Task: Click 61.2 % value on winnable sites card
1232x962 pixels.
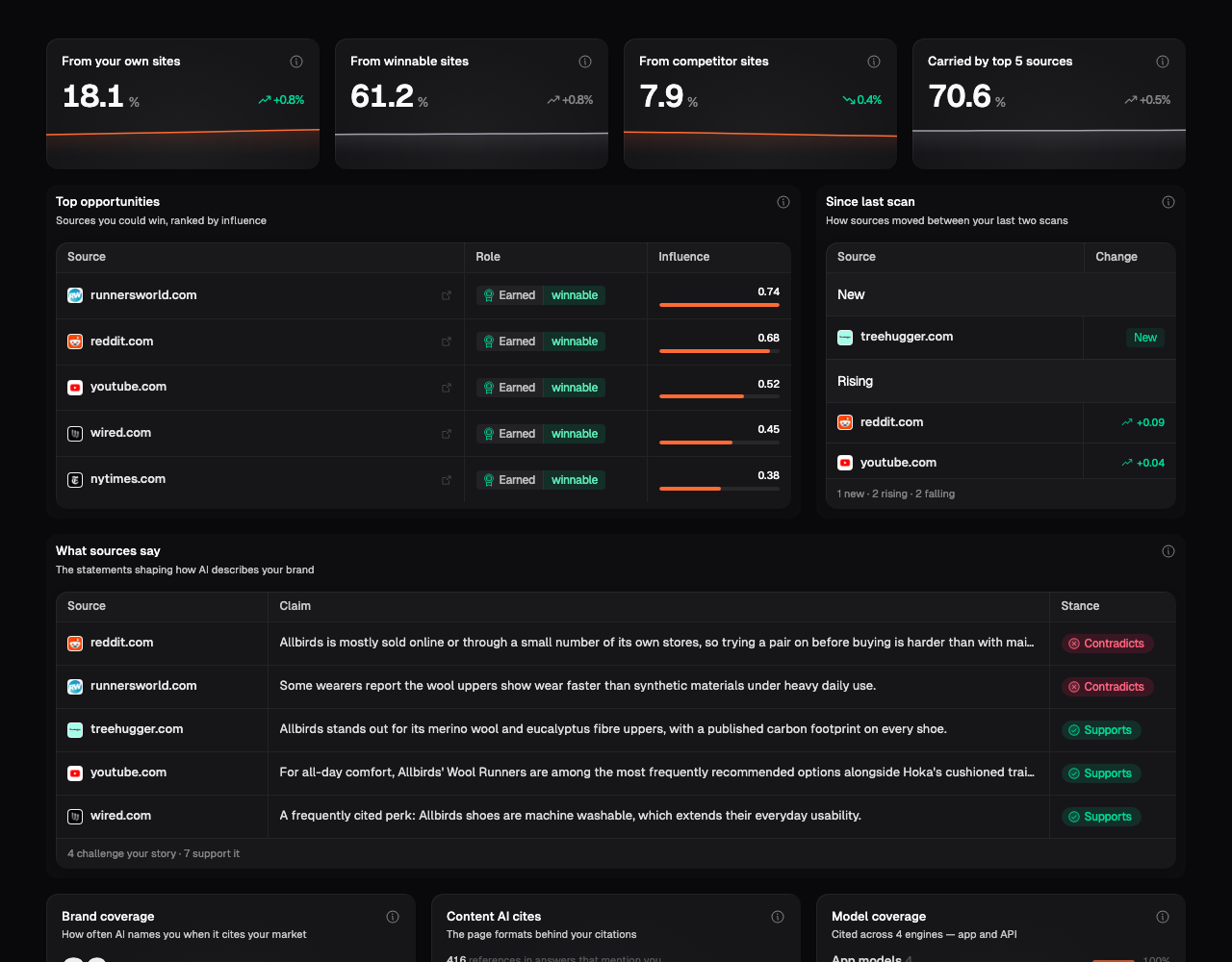Action: point(390,96)
